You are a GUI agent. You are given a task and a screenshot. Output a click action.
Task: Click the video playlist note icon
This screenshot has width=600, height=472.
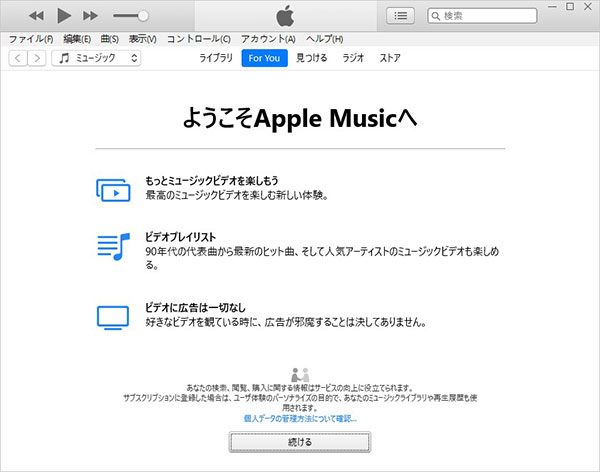pos(114,247)
